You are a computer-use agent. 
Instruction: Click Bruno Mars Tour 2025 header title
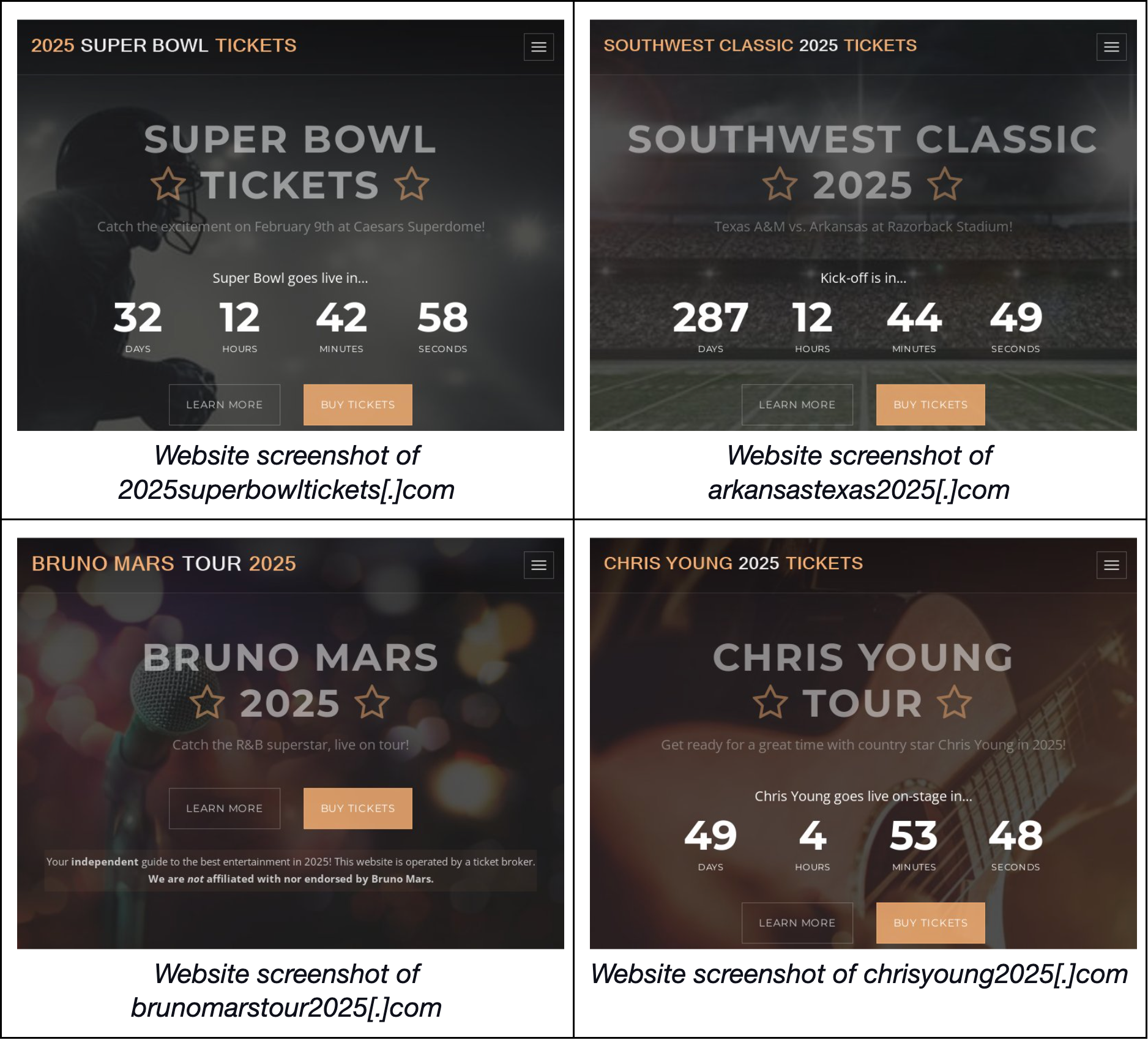(164, 564)
